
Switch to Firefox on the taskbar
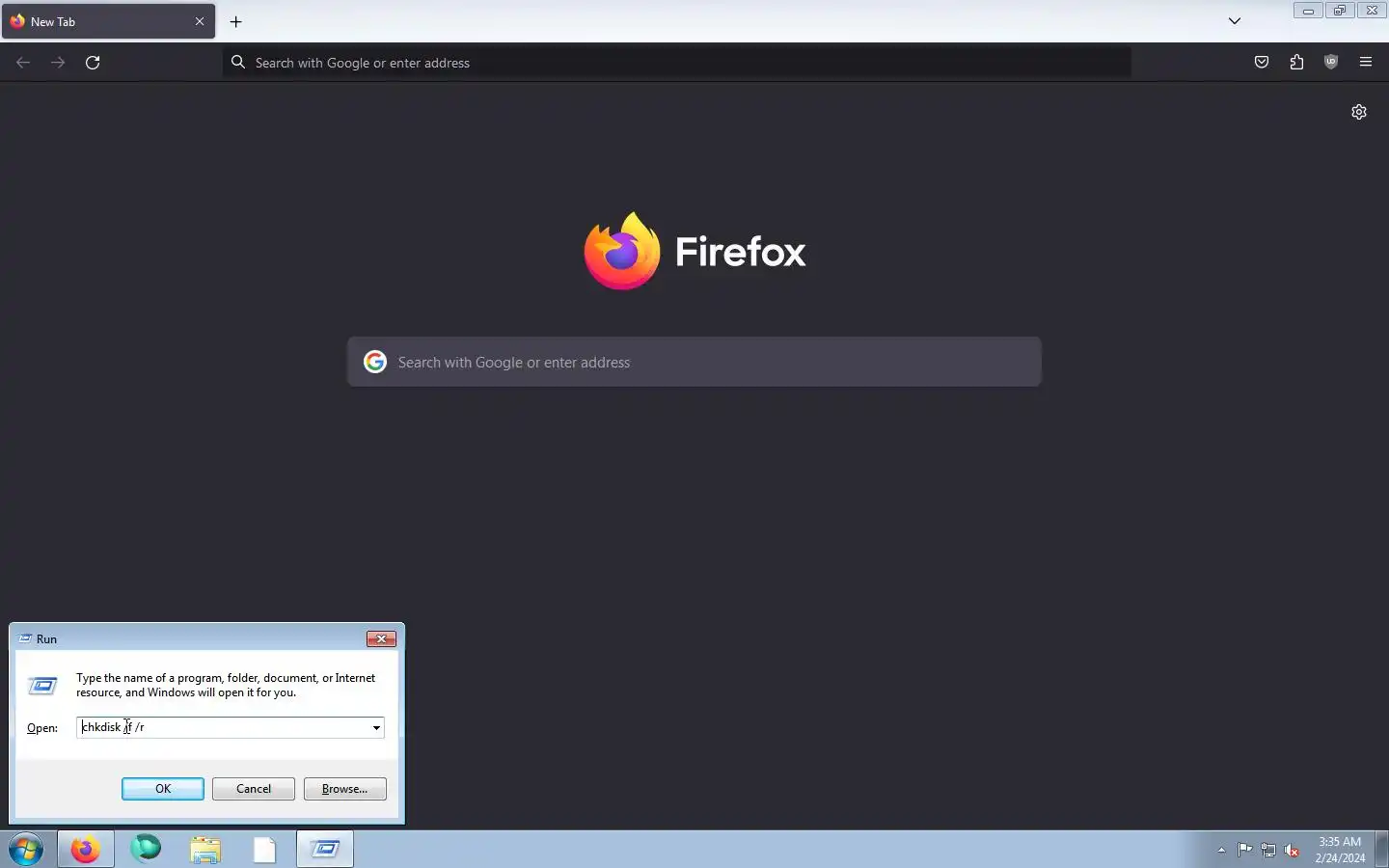86,850
